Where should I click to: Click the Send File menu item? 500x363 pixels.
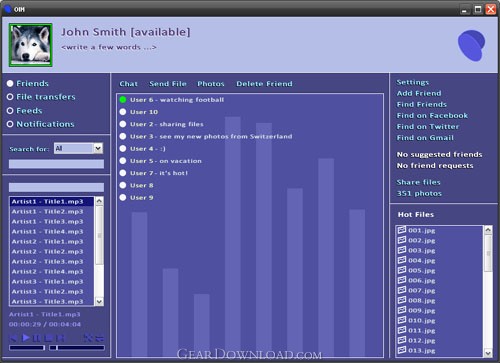point(168,84)
